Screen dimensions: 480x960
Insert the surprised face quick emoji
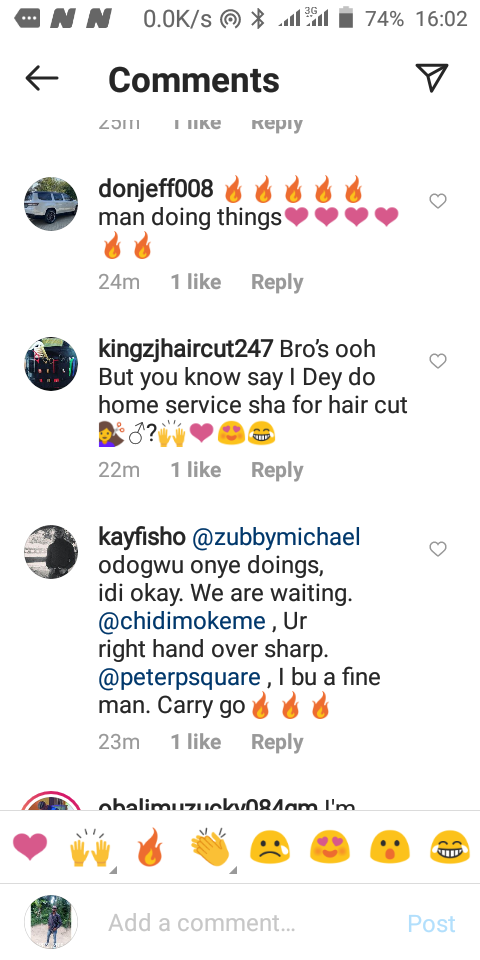[389, 849]
